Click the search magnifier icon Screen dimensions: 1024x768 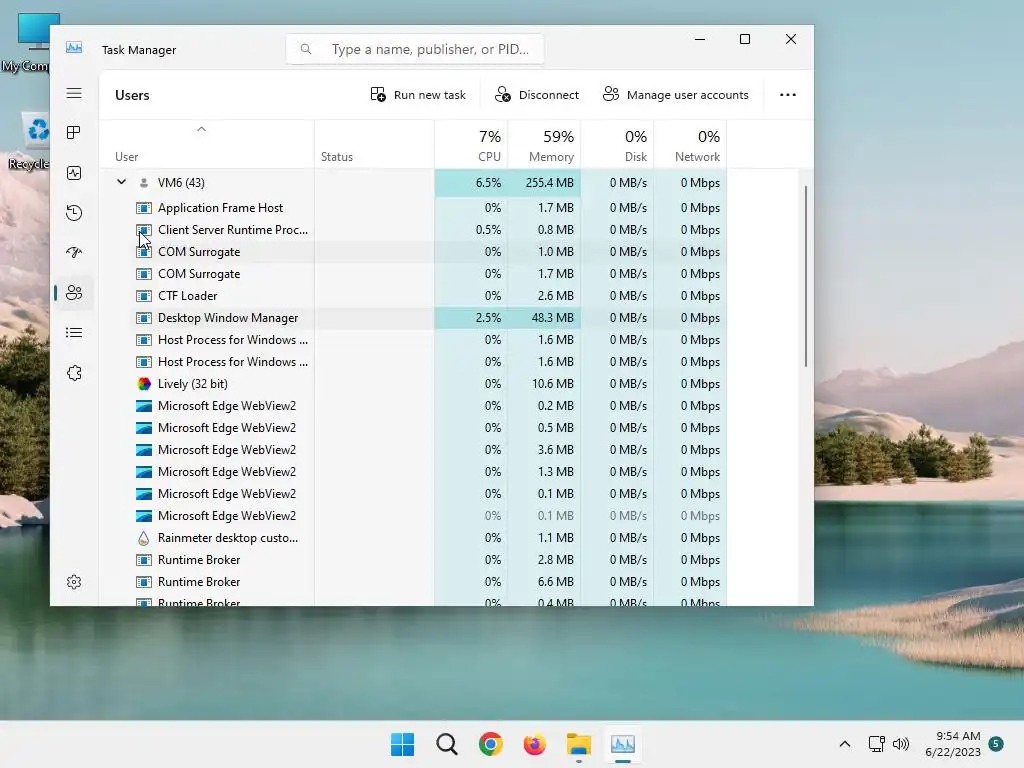(x=306, y=49)
